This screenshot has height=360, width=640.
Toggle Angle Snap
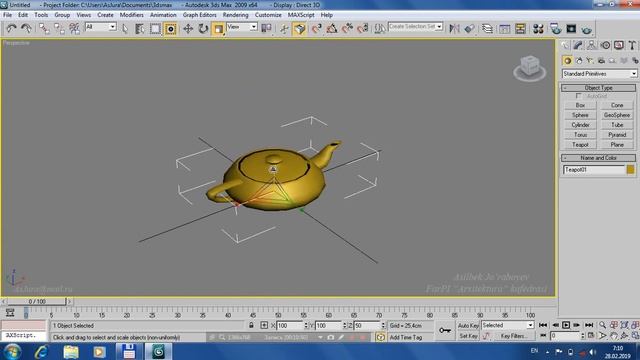332,29
